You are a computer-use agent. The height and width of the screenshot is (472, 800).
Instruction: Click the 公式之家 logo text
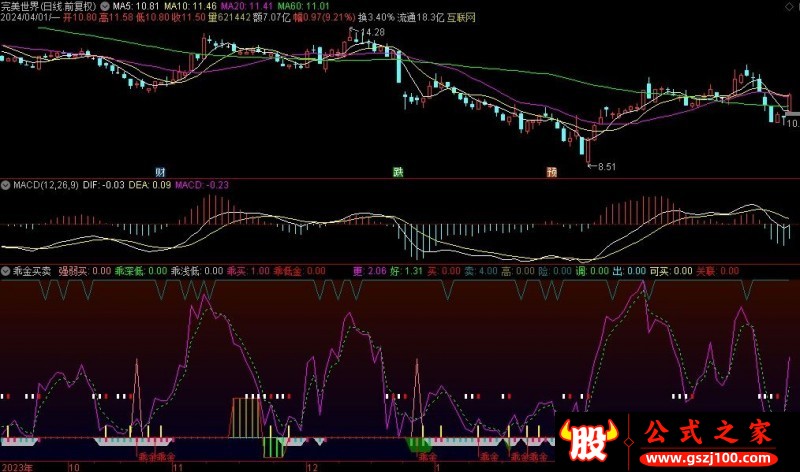coord(705,433)
